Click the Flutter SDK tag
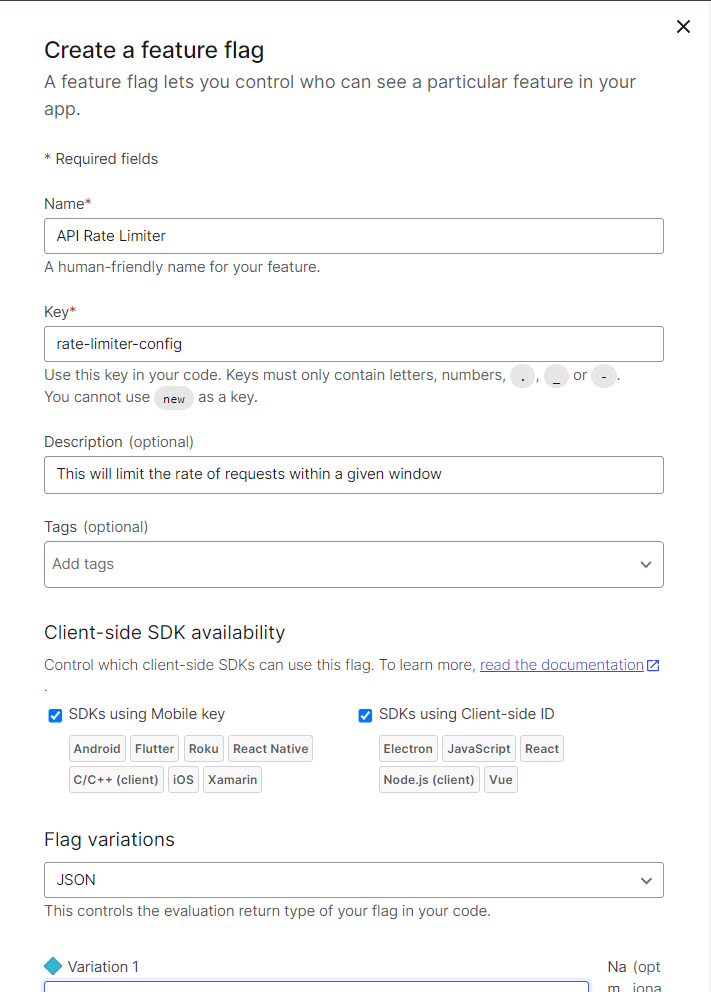 pos(154,748)
